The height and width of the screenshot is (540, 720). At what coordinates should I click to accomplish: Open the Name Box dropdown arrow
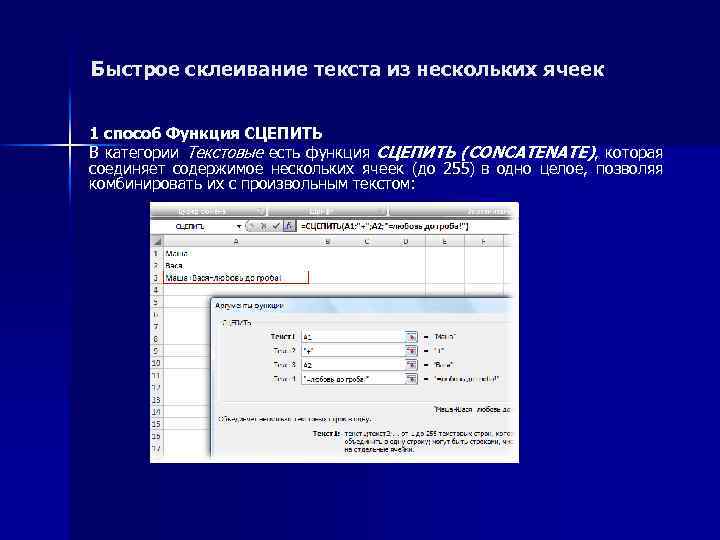coord(239,226)
